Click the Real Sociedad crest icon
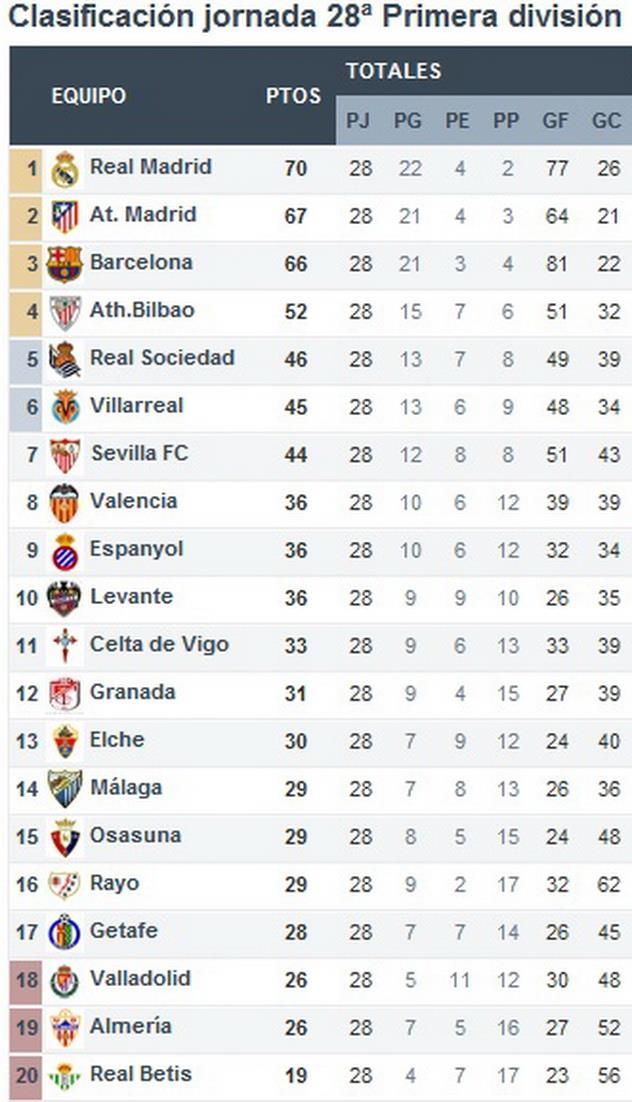This screenshot has height=1102, width=632. point(65,360)
